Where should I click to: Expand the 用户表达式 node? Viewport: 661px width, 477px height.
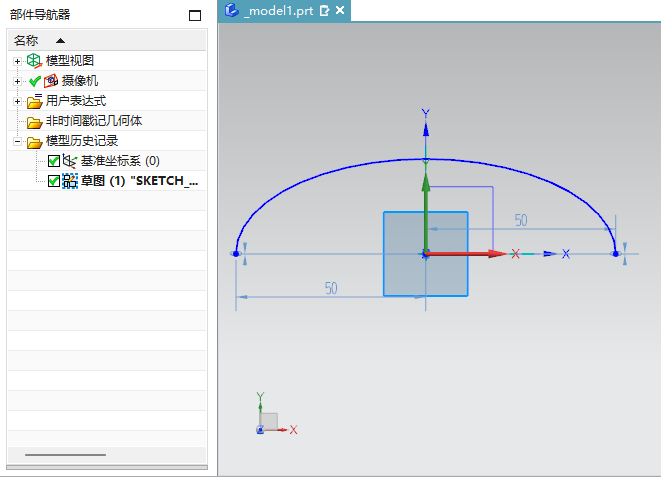[x=17, y=102]
